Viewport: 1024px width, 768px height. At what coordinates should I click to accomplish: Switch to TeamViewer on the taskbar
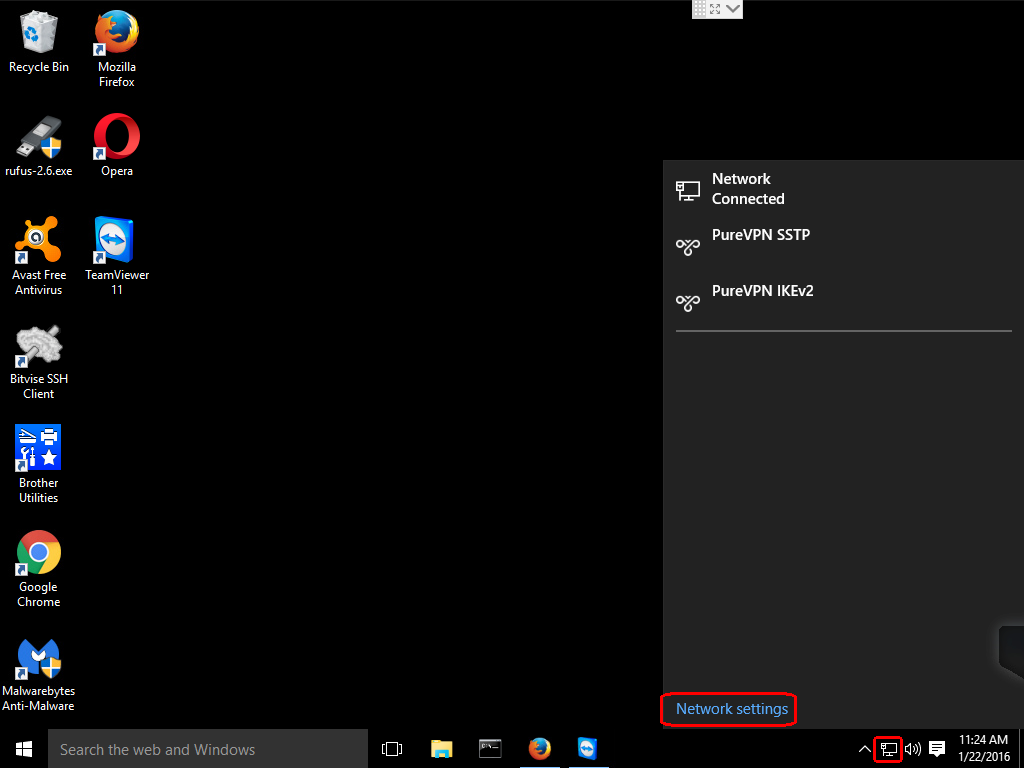(x=588, y=749)
